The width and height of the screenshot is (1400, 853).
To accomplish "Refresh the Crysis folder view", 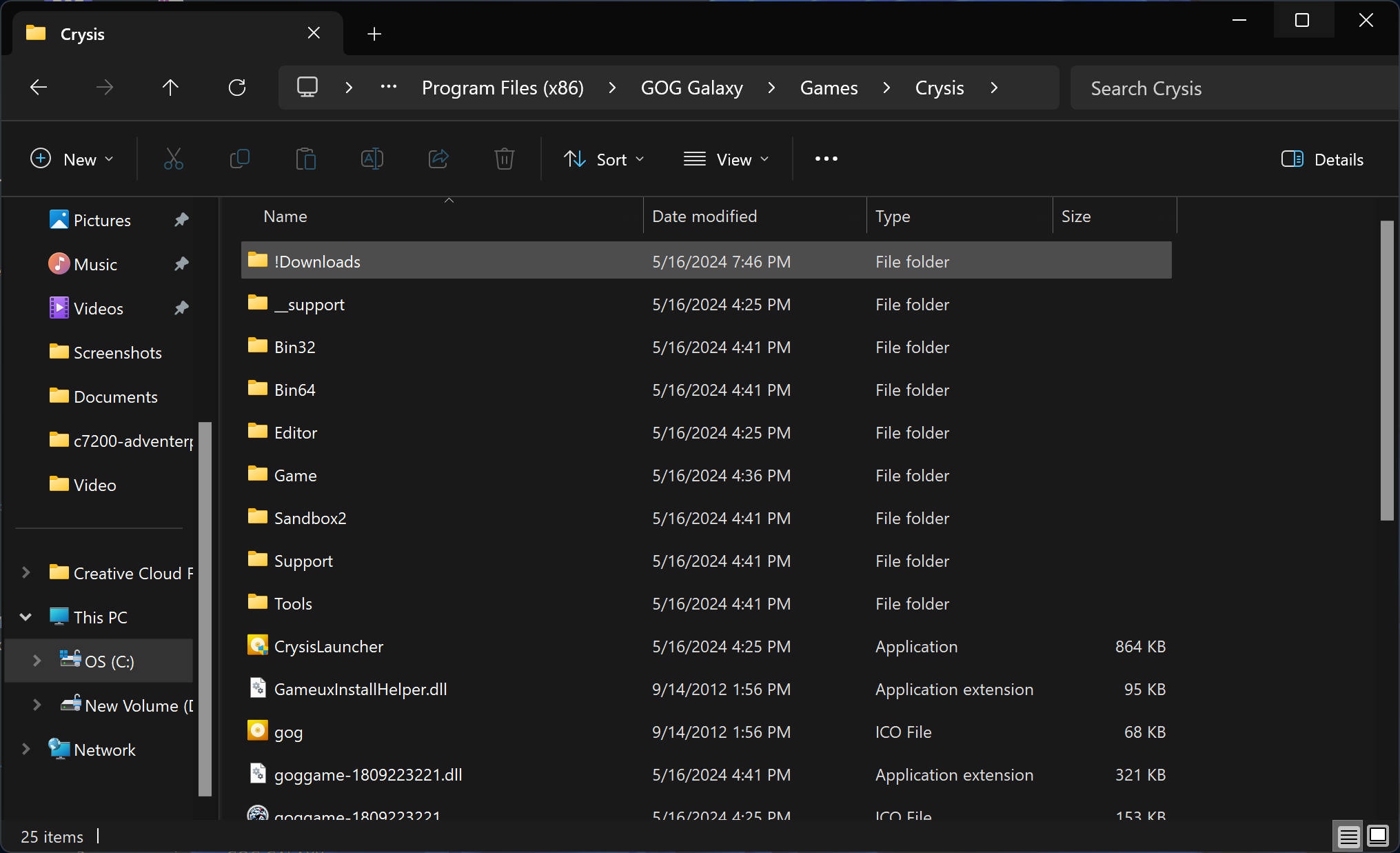I will pos(237,88).
